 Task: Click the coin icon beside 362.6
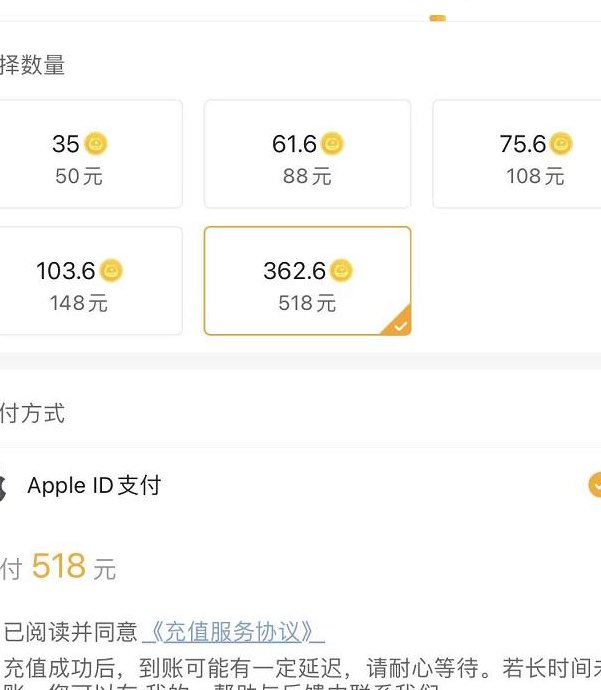pos(341,270)
